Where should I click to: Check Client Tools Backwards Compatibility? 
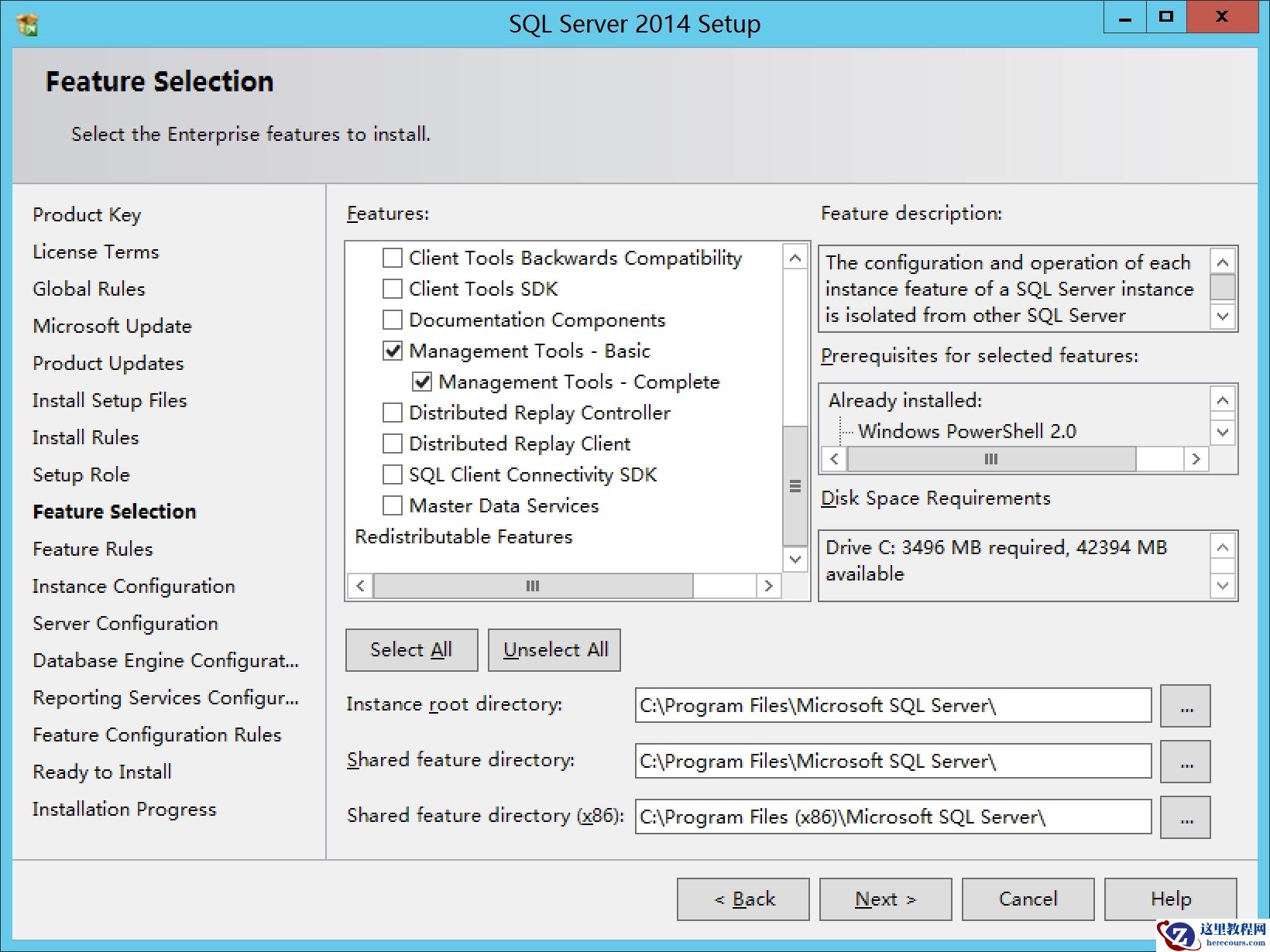pos(393,258)
